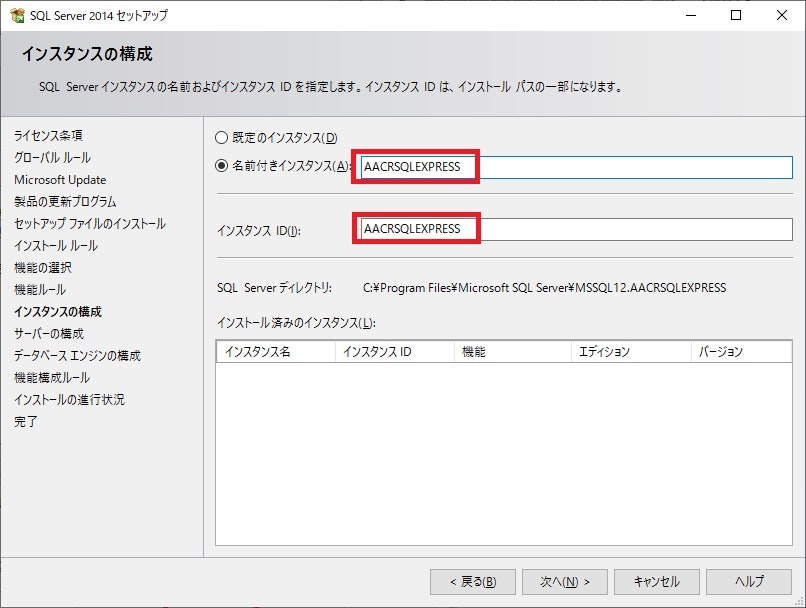Click the 戻る back button
806x608 pixels.
[x=473, y=582]
